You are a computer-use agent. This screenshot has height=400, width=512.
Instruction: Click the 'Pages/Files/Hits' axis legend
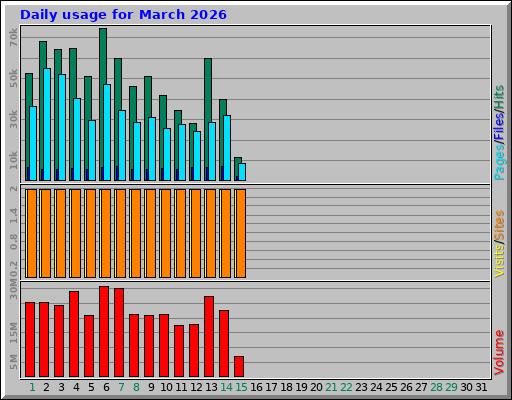(x=499, y=133)
